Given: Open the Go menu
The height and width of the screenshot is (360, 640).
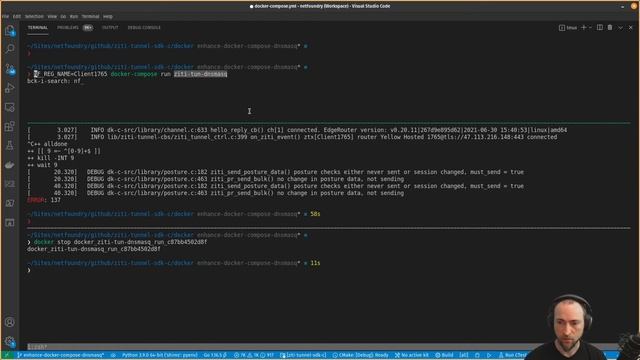Looking at the screenshot, I should click(x=63, y=16).
